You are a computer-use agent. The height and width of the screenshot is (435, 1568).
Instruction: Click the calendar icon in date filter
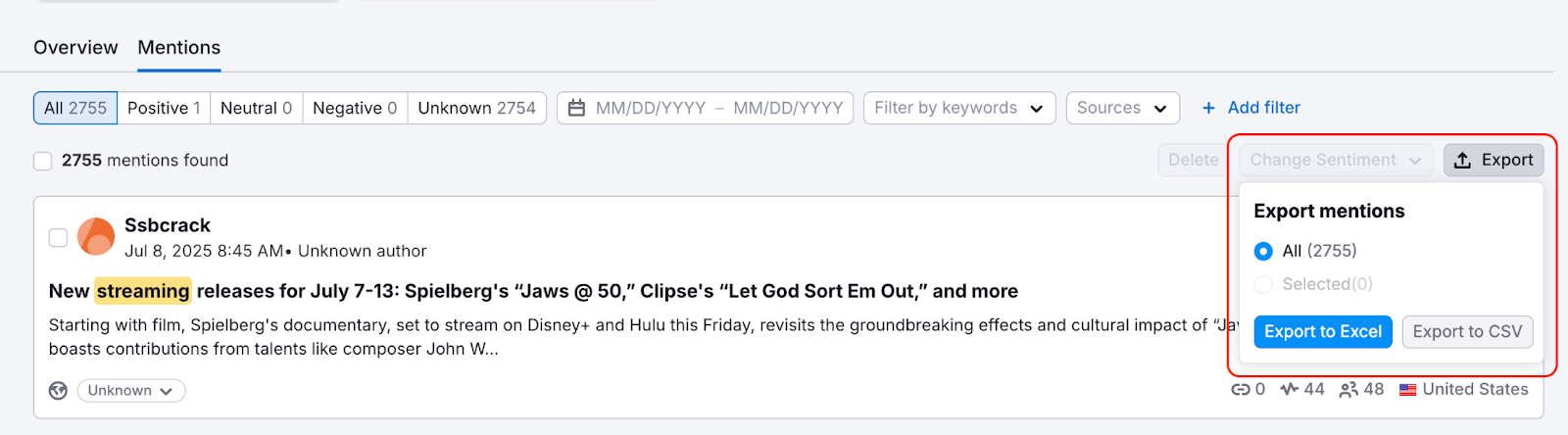pos(577,108)
